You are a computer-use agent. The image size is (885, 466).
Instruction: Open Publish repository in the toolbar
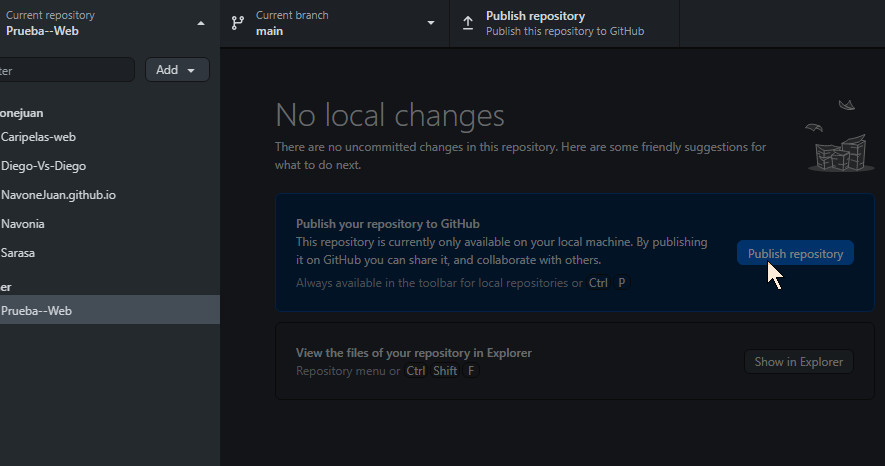(564, 23)
